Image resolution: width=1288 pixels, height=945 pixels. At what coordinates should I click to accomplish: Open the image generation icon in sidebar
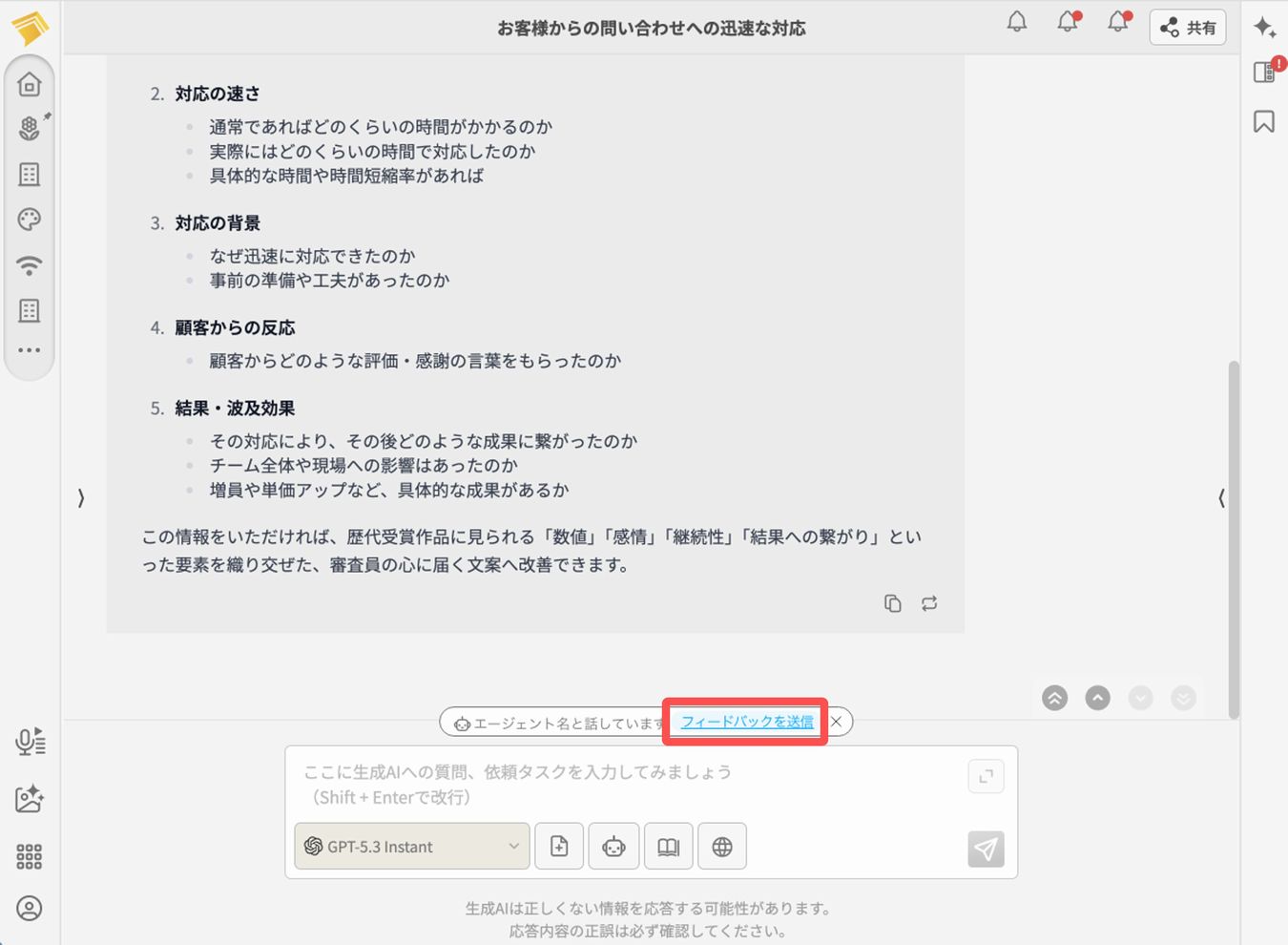(x=30, y=799)
